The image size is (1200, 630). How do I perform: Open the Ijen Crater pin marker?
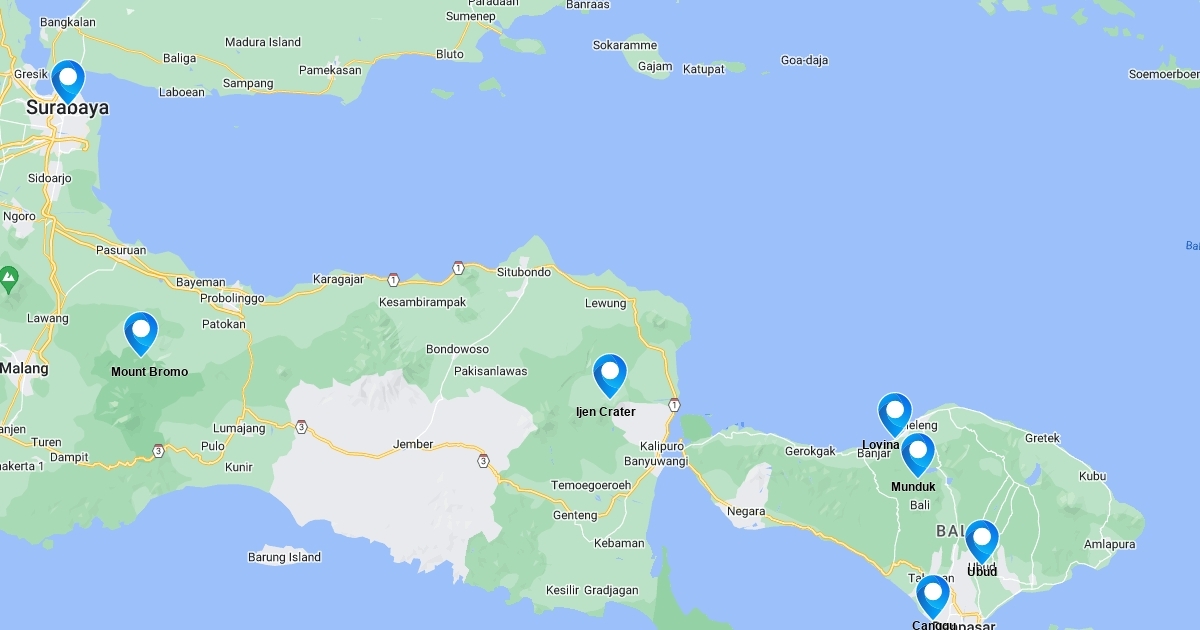coord(610,375)
